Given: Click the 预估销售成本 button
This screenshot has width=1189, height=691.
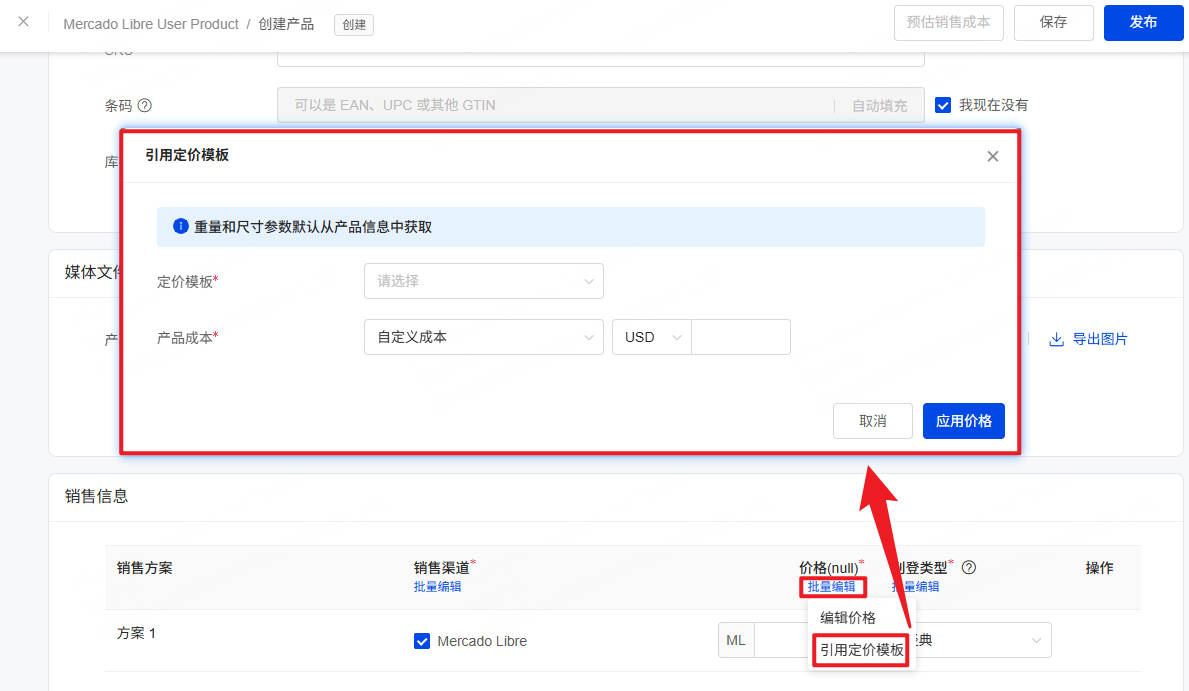Looking at the screenshot, I should coord(949,23).
